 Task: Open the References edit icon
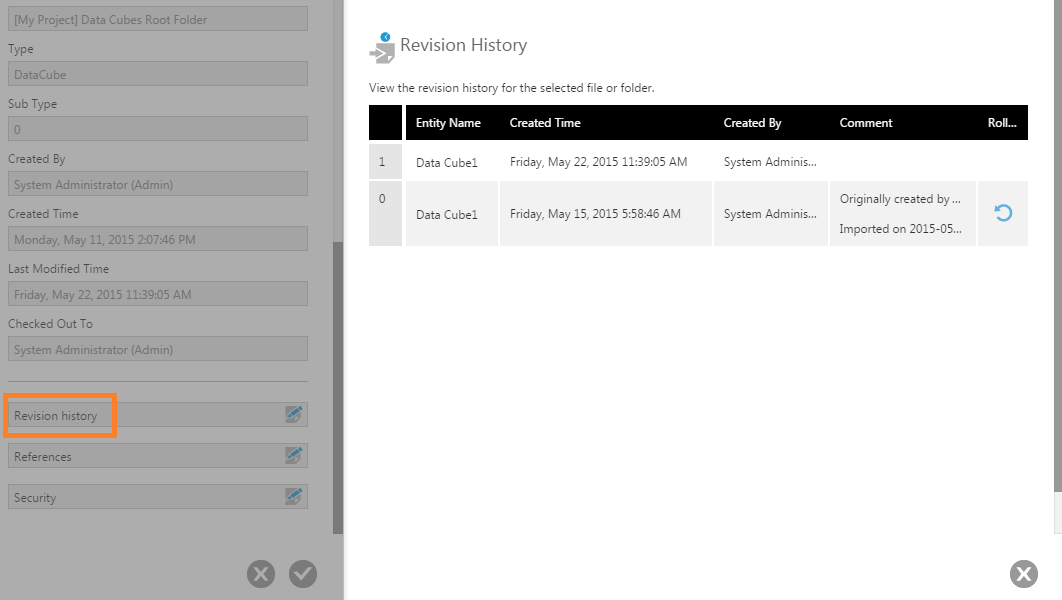tap(293, 456)
